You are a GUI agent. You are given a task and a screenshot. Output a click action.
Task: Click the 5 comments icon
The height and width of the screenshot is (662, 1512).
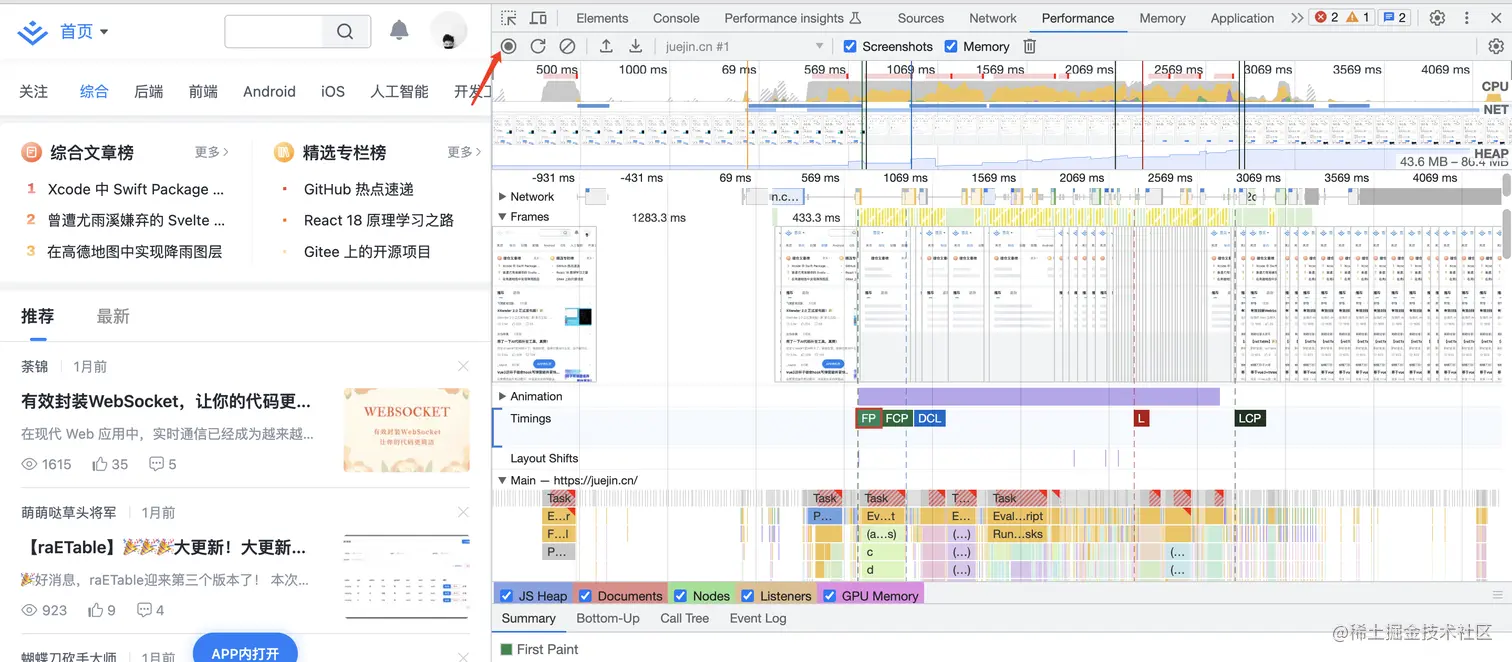coord(156,464)
